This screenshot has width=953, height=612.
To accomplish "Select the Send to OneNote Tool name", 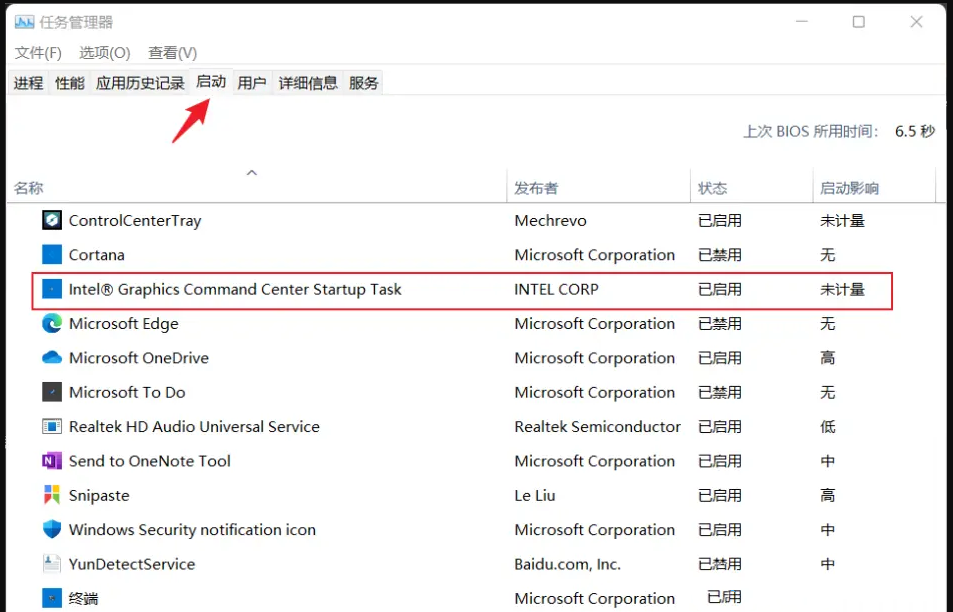I will pos(150,461).
